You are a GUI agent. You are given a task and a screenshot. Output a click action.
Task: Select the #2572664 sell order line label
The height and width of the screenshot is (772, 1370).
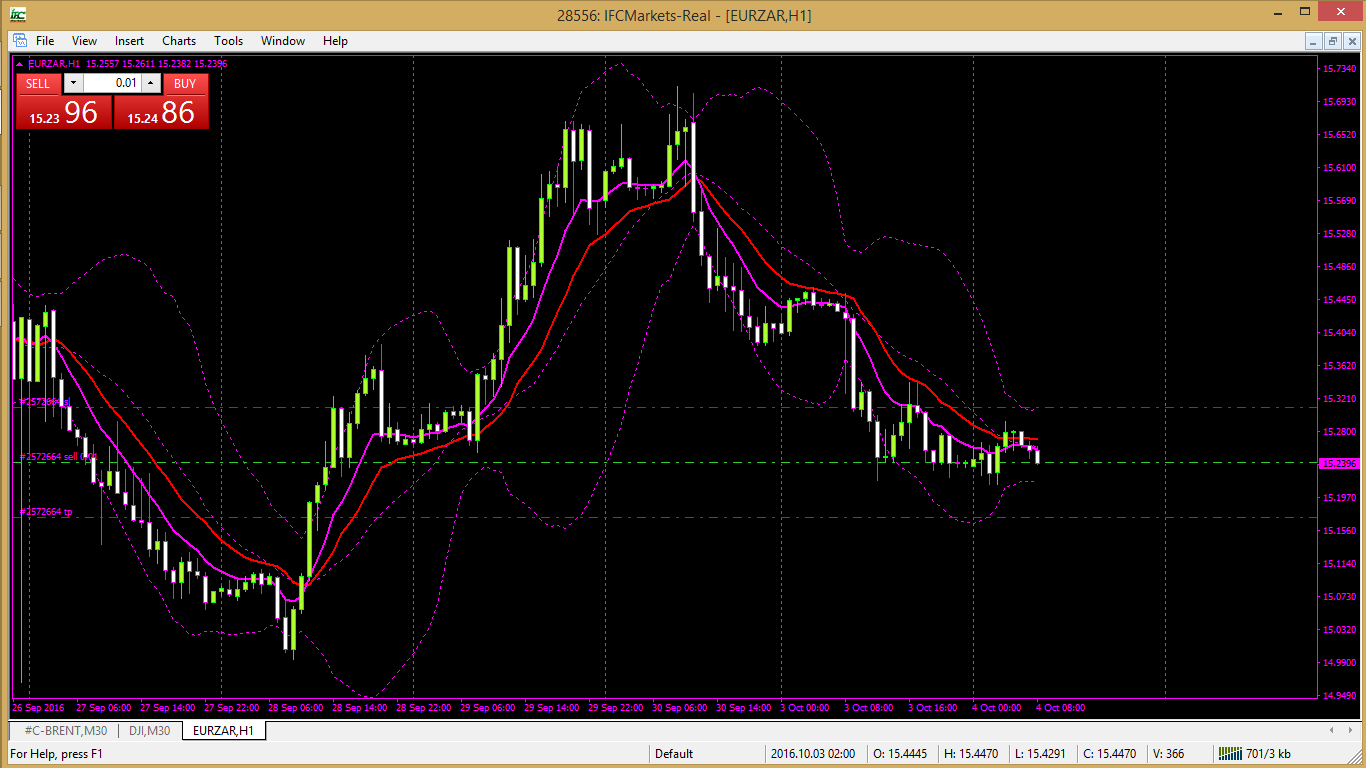click(x=58, y=456)
